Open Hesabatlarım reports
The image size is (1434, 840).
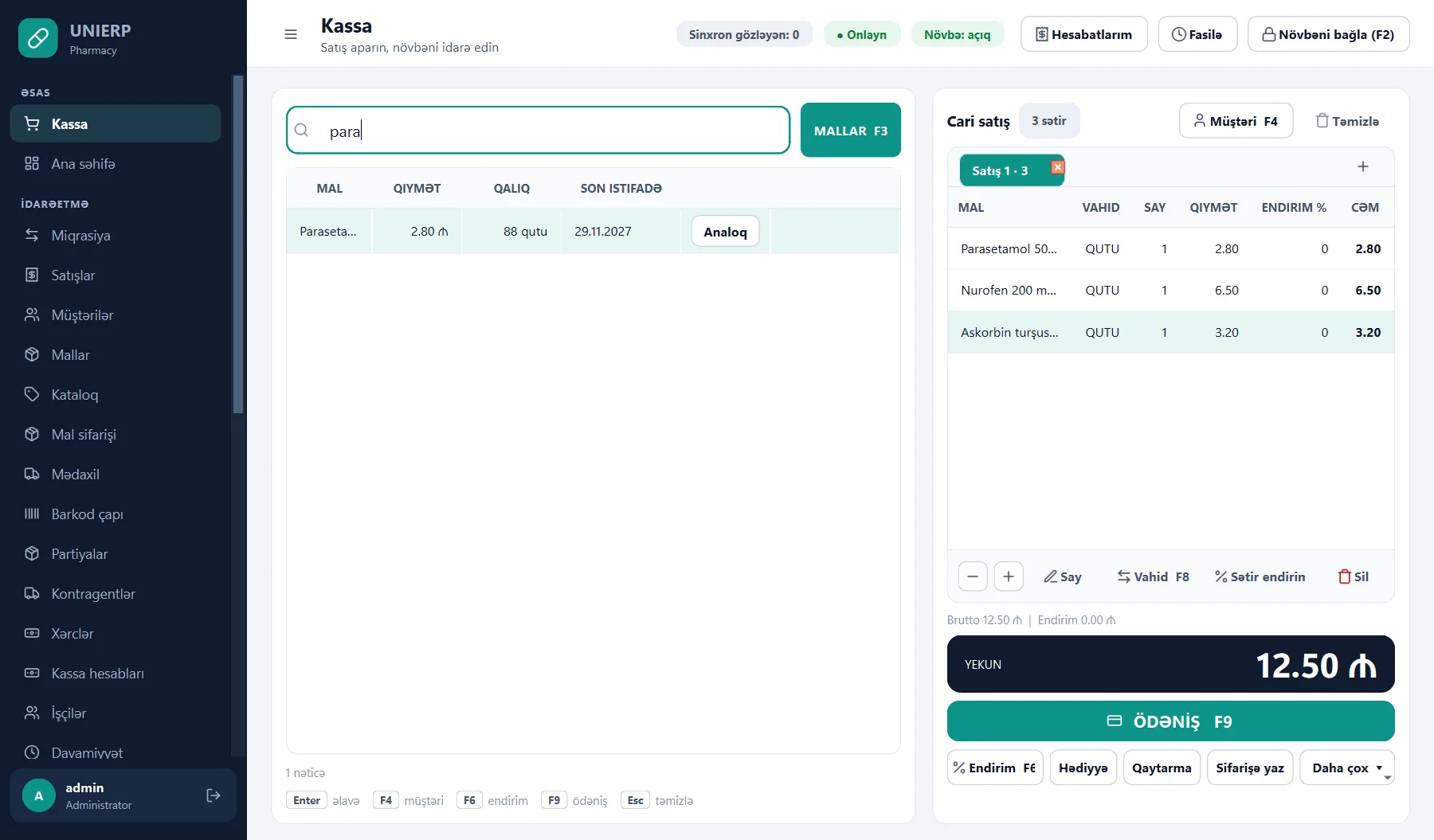click(1084, 34)
